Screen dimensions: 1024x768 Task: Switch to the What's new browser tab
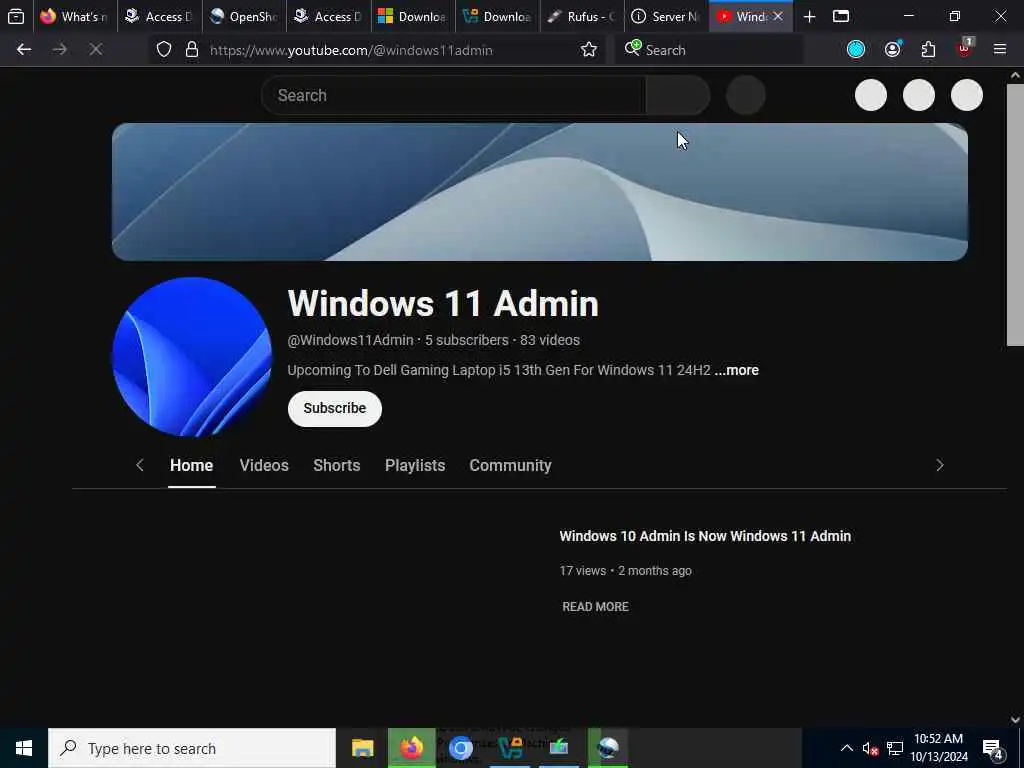click(75, 16)
